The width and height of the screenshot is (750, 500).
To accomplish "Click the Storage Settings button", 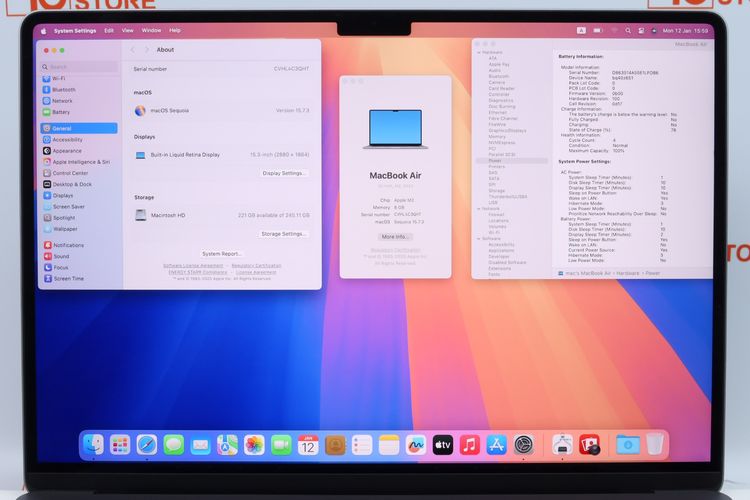I will (284, 234).
